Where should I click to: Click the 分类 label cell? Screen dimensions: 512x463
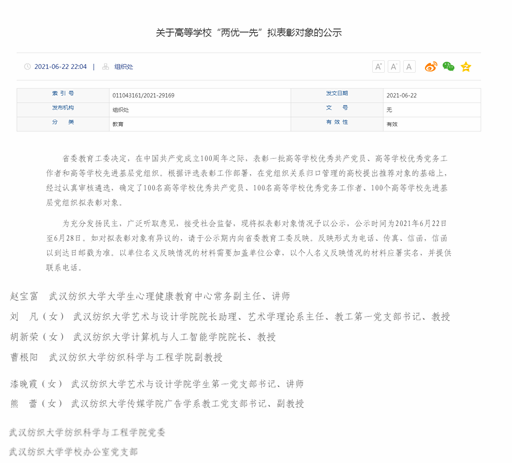pyautogui.click(x=63, y=124)
